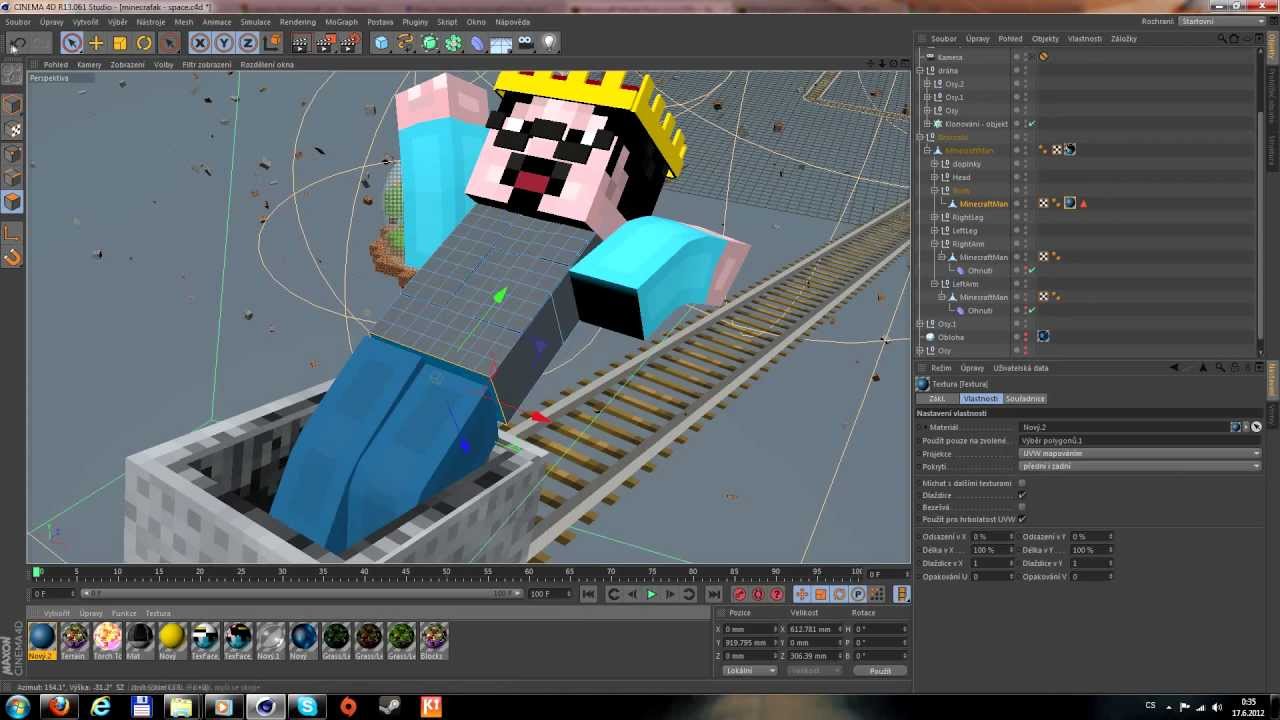The width and height of the screenshot is (1280, 720).
Task: Add a deformer object icon
Action: 478,43
